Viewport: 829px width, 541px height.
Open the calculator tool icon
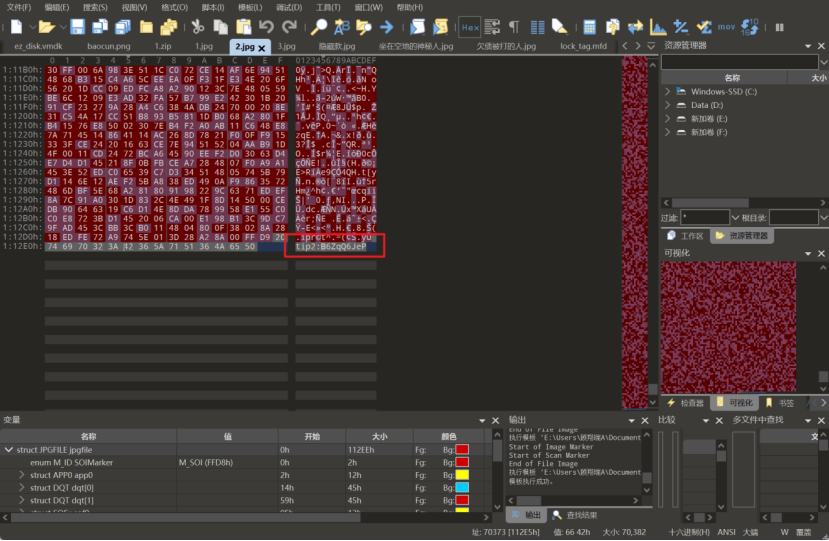pyautogui.click(x=590, y=27)
